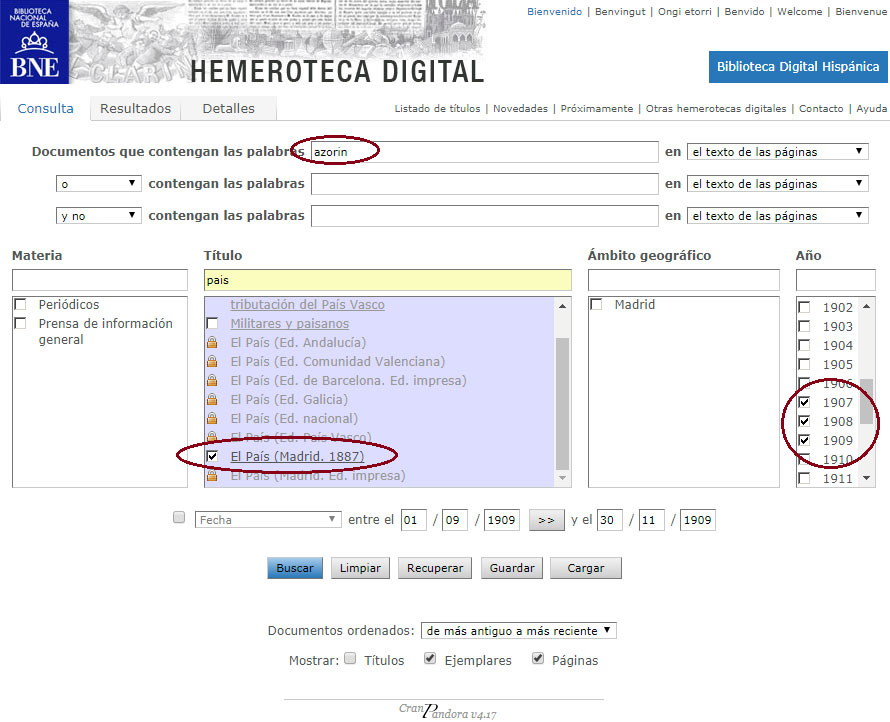Check the year 1904 checkbox
The image size is (890, 722).
804,345
